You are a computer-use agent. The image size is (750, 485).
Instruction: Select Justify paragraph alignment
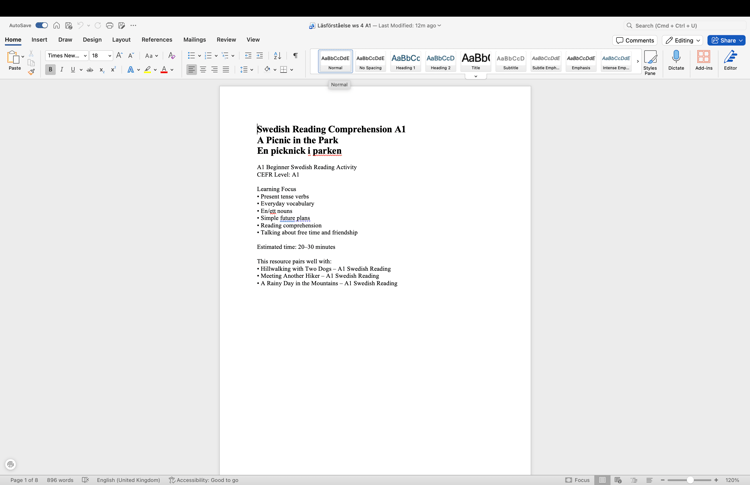(x=226, y=70)
